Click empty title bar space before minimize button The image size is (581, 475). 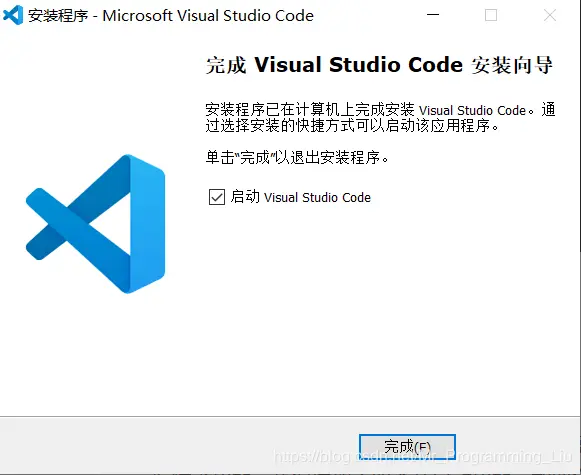[x=371, y=16]
